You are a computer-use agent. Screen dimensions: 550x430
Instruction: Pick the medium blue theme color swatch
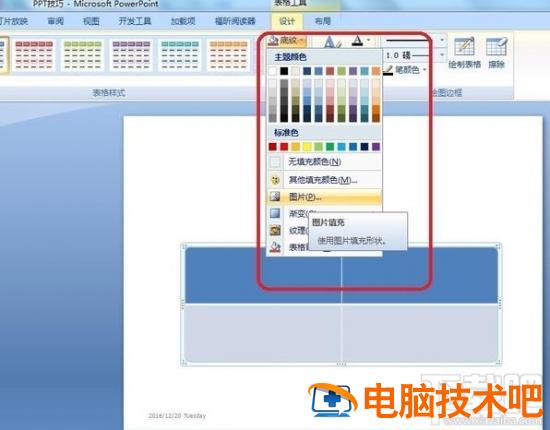click(x=318, y=71)
